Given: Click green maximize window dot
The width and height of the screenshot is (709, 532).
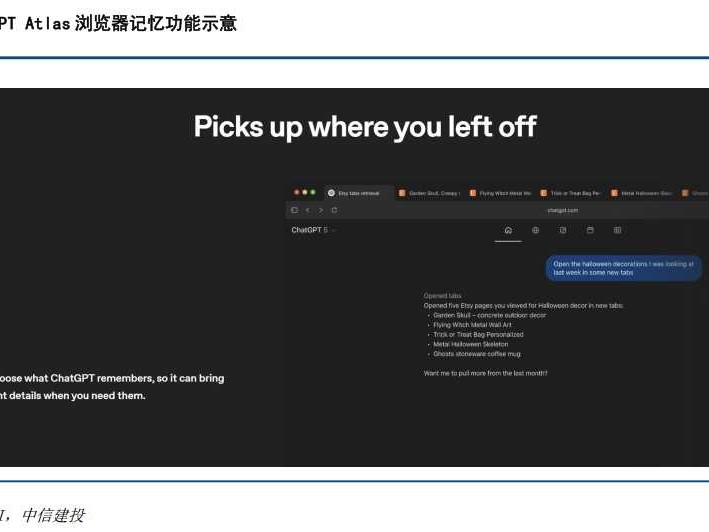Looking at the screenshot, I should (313, 192).
